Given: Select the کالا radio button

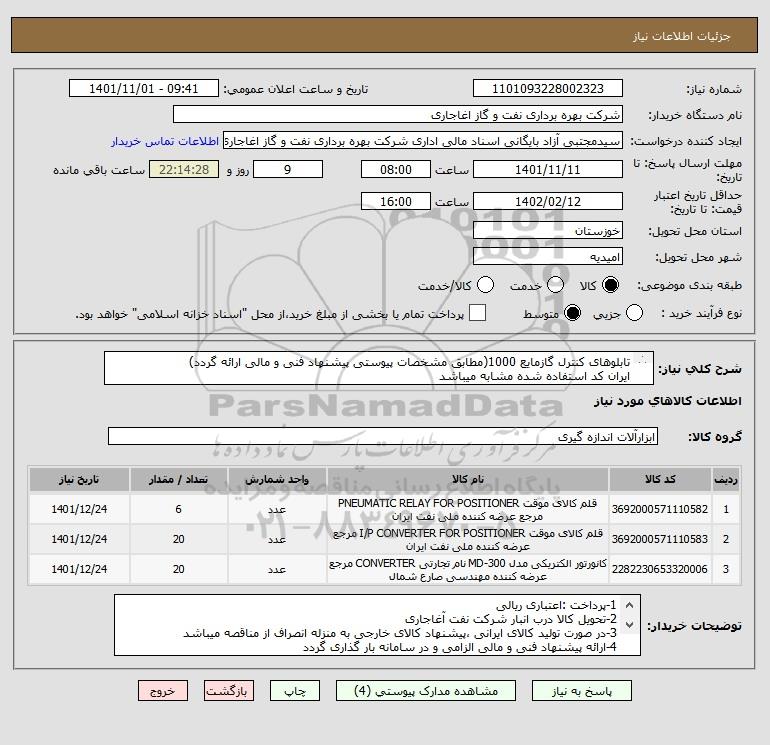Looking at the screenshot, I should 610,285.
